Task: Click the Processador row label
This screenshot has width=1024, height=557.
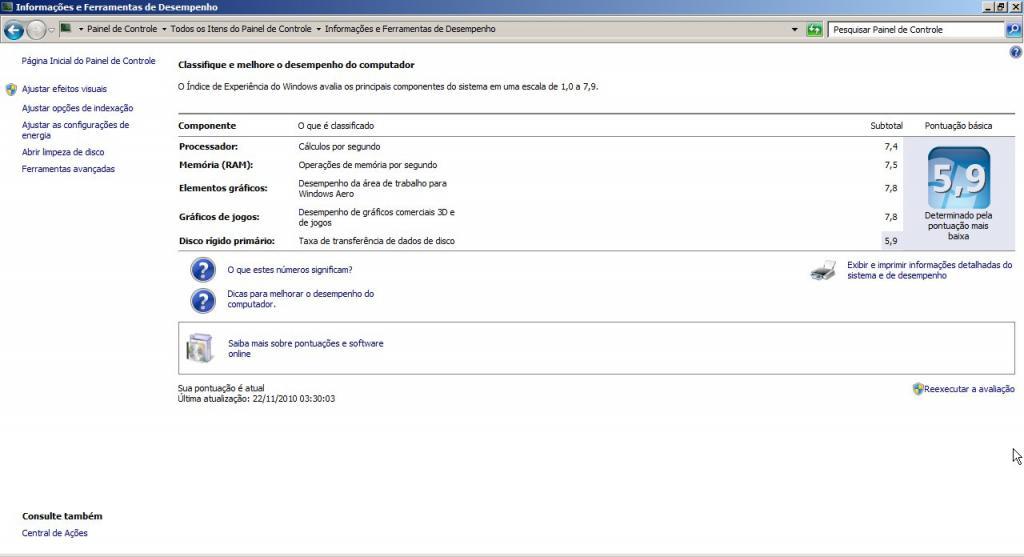Action: (x=208, y=147)
